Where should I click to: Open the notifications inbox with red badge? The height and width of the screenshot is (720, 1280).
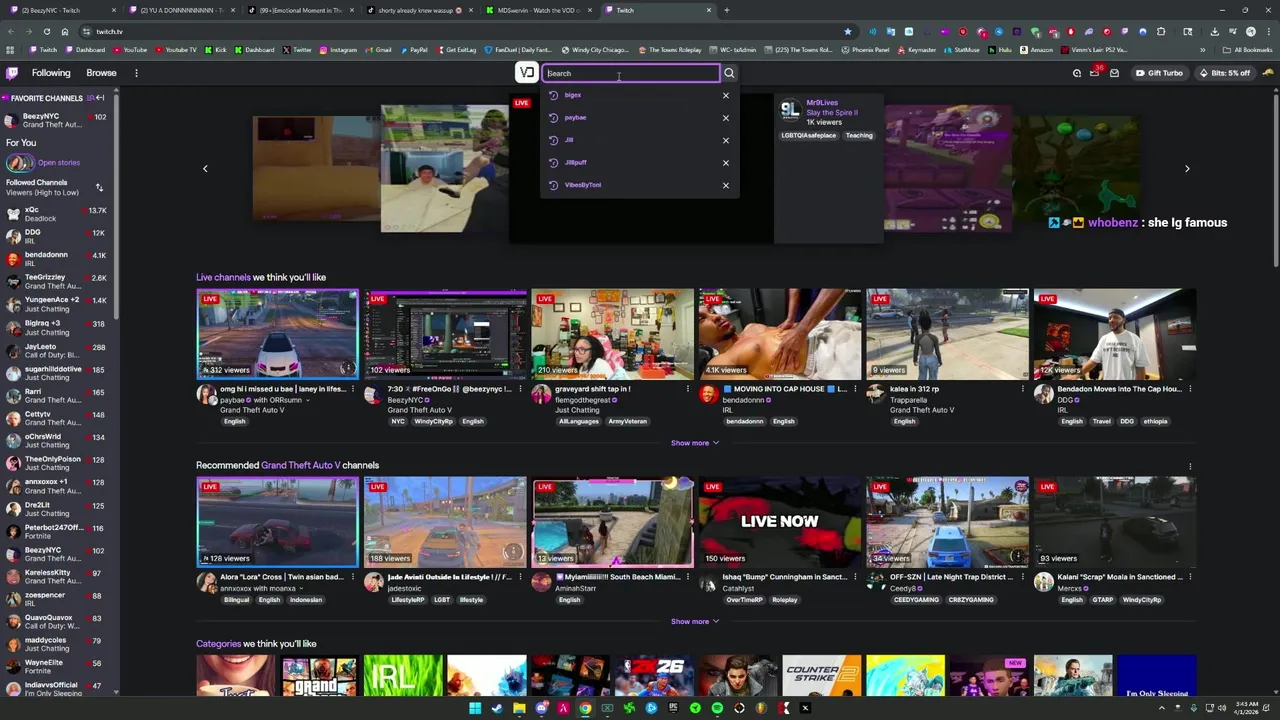pyautogui.click(x=1095, y=73)
